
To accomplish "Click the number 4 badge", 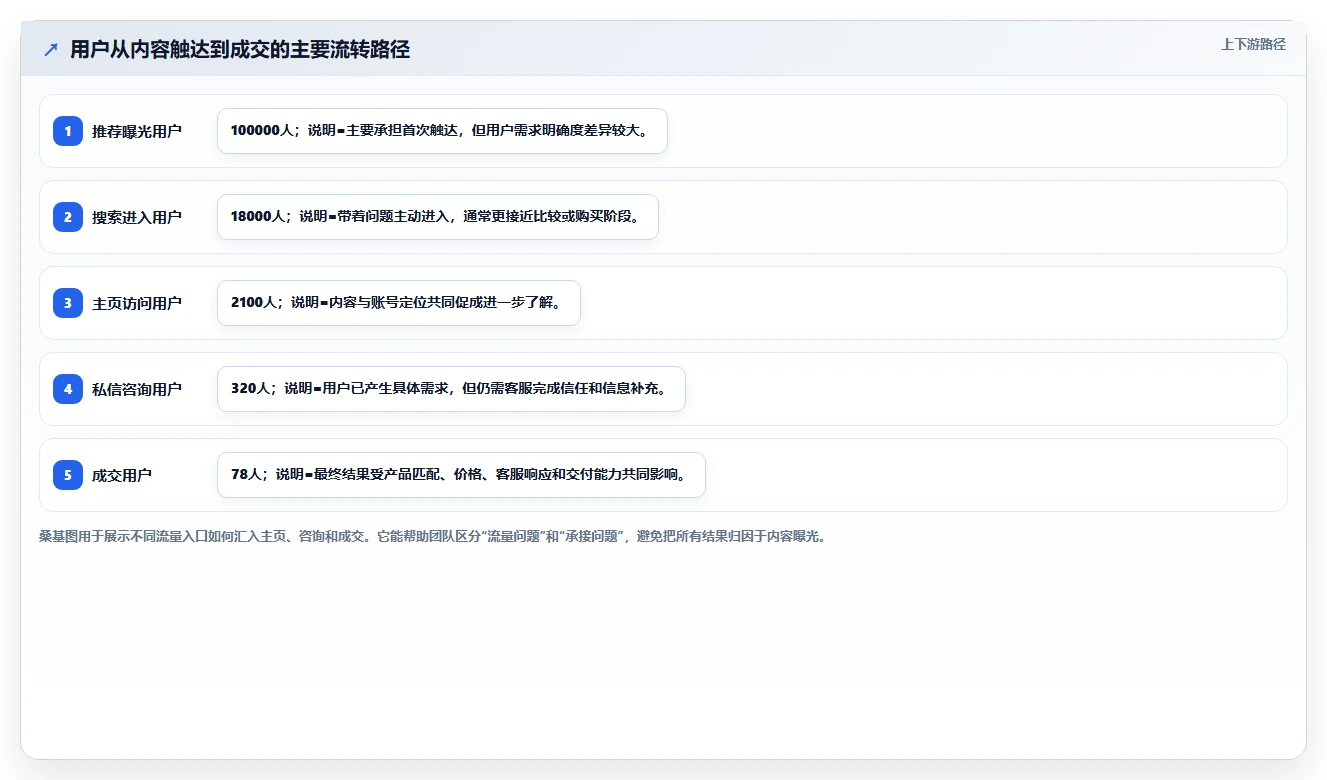I will pos(68,389).
